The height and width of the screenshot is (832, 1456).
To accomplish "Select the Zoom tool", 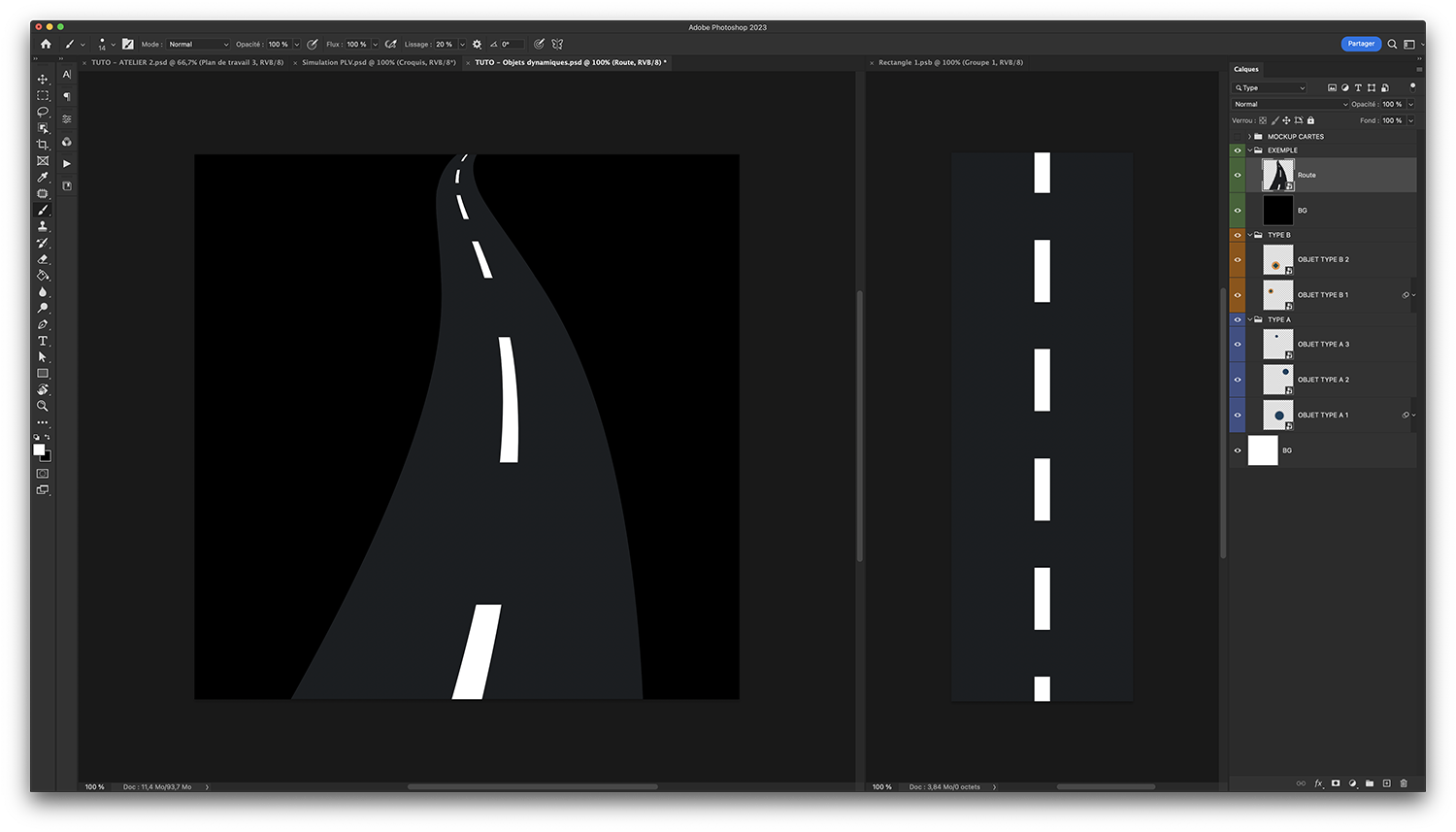I will tap(43, 406).
